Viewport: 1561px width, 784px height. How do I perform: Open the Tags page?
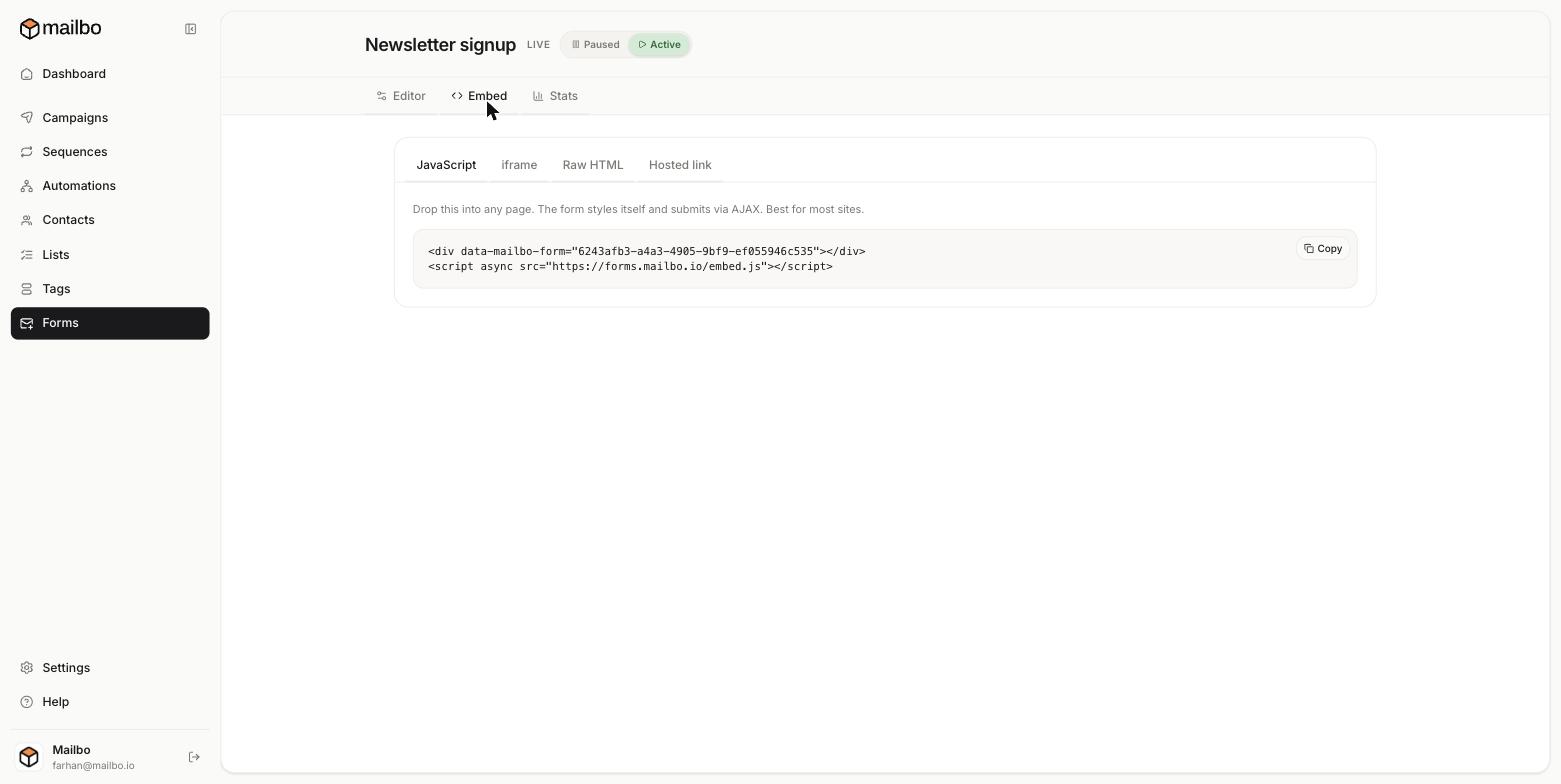pos(110,289)
